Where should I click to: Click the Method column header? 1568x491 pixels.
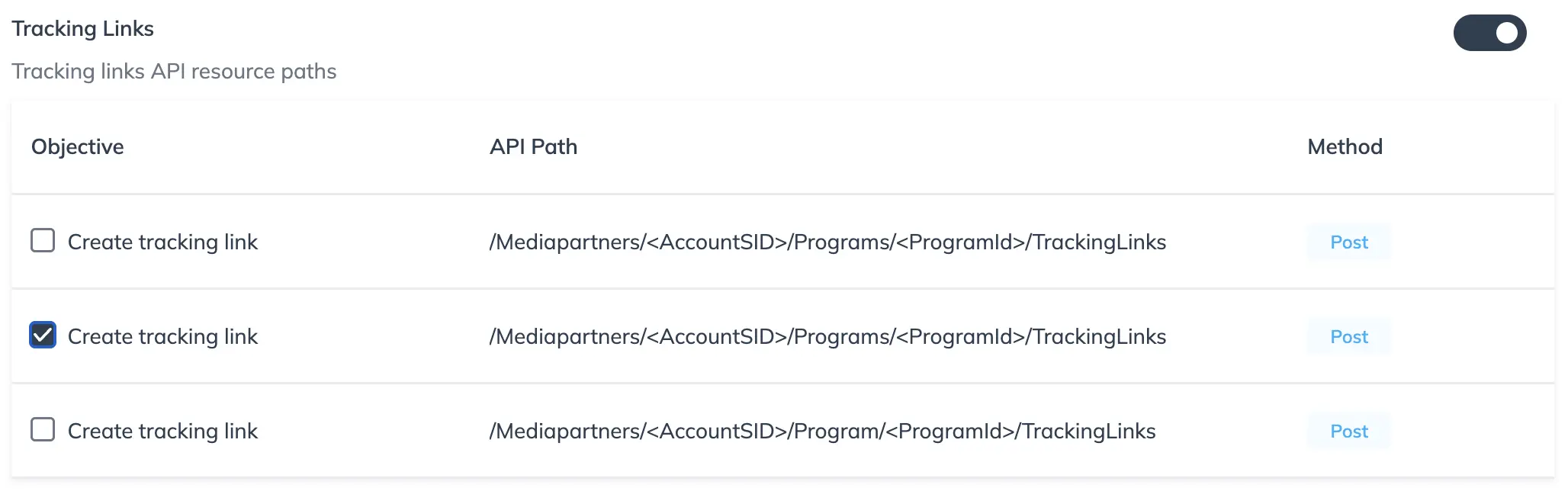pyautogui.click(x=1345, y=146)
